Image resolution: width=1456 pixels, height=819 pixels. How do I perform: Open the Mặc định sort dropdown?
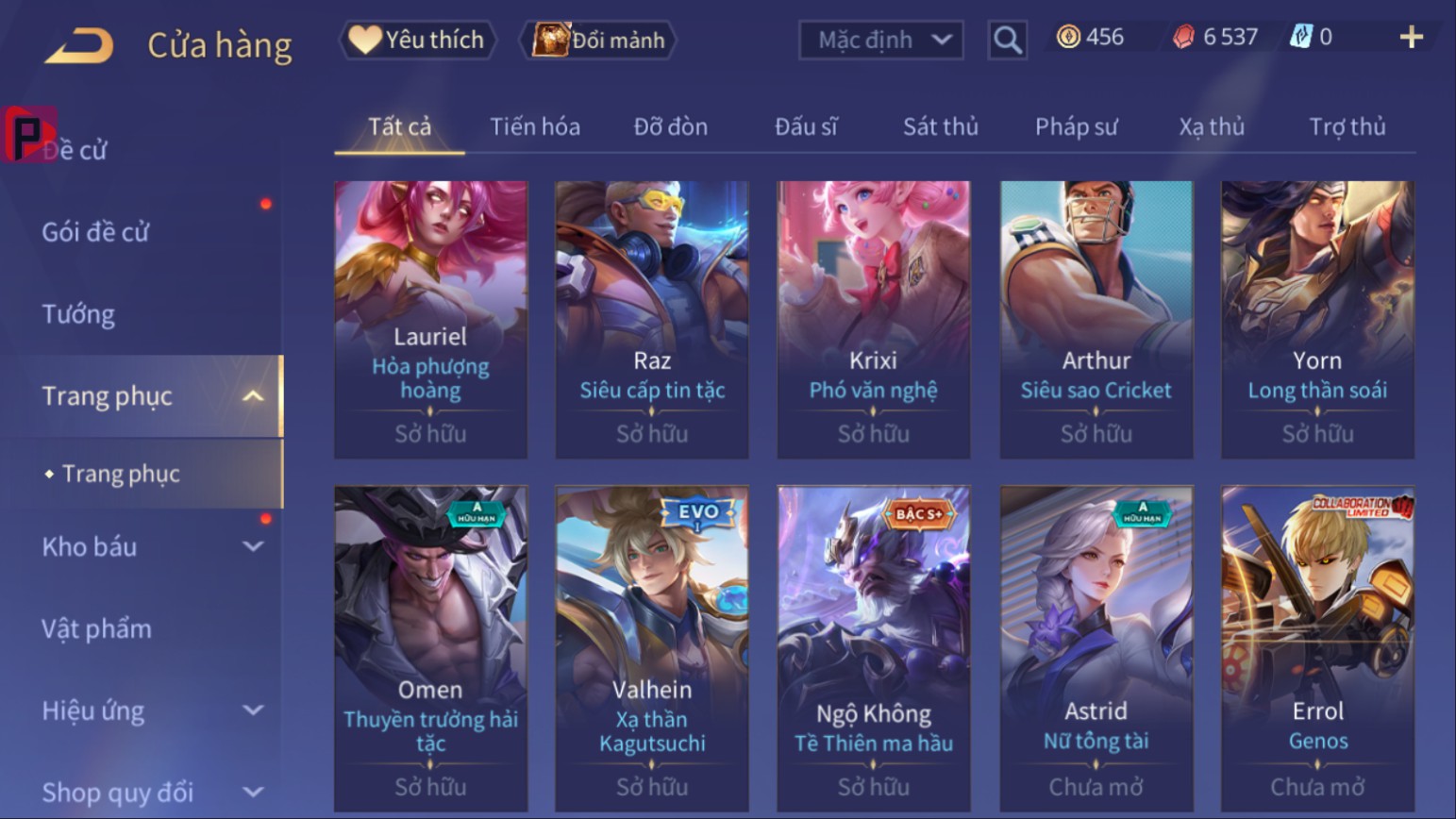pyautogui.click(x=881, y=41)
